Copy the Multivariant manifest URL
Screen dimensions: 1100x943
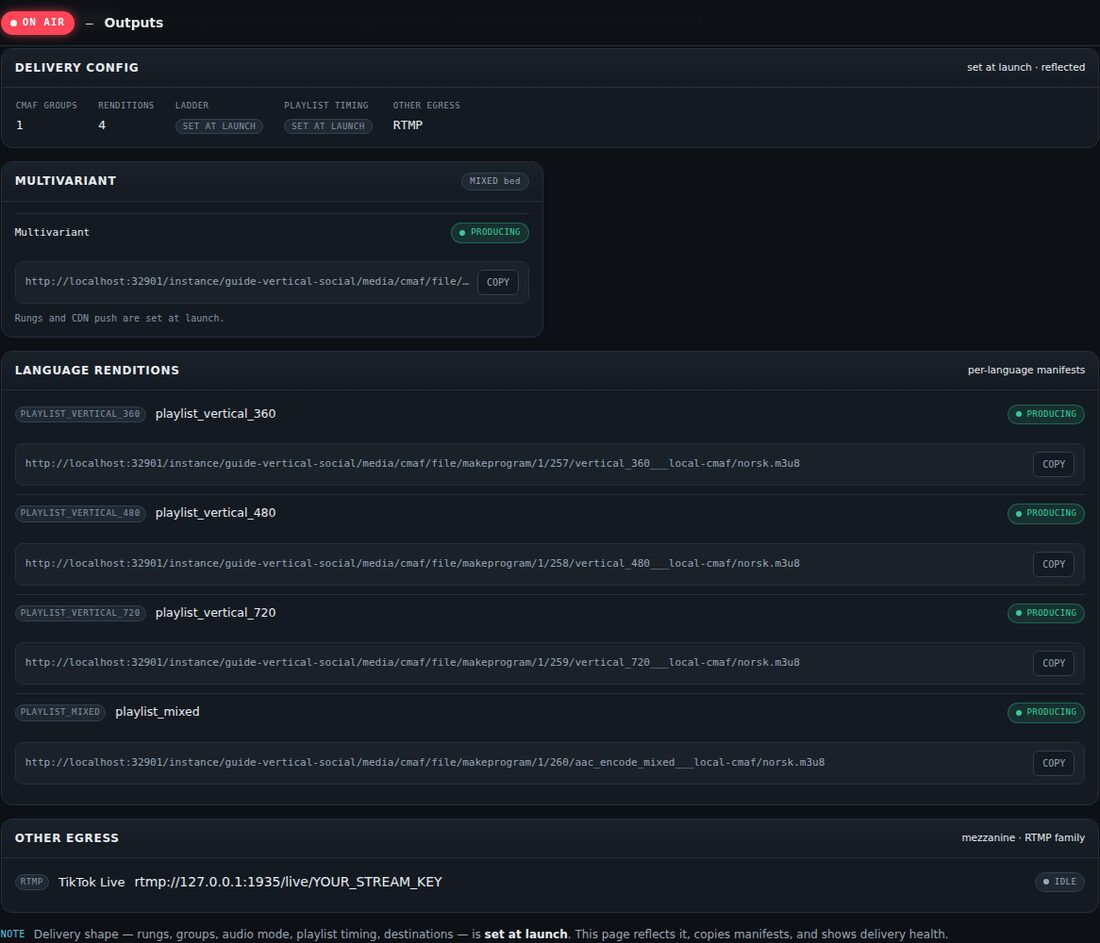[x=498, y=282]
